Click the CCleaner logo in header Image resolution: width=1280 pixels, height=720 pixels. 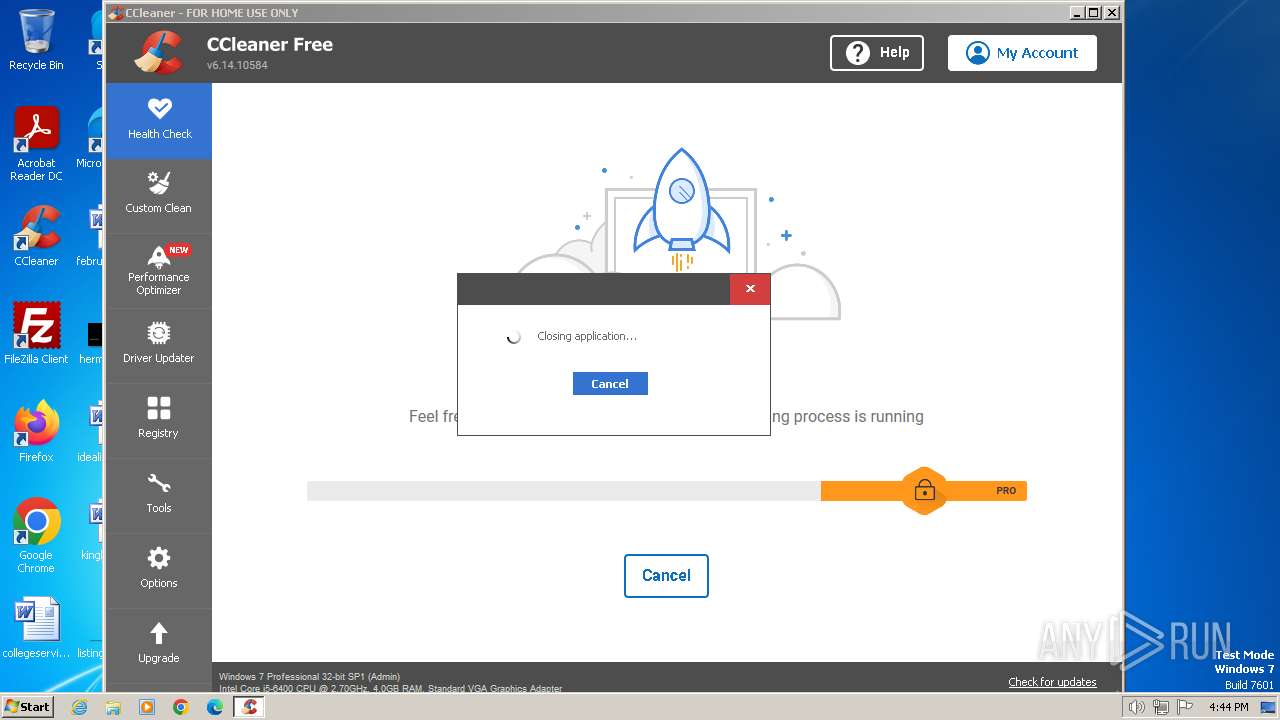(x=159, y=53)
